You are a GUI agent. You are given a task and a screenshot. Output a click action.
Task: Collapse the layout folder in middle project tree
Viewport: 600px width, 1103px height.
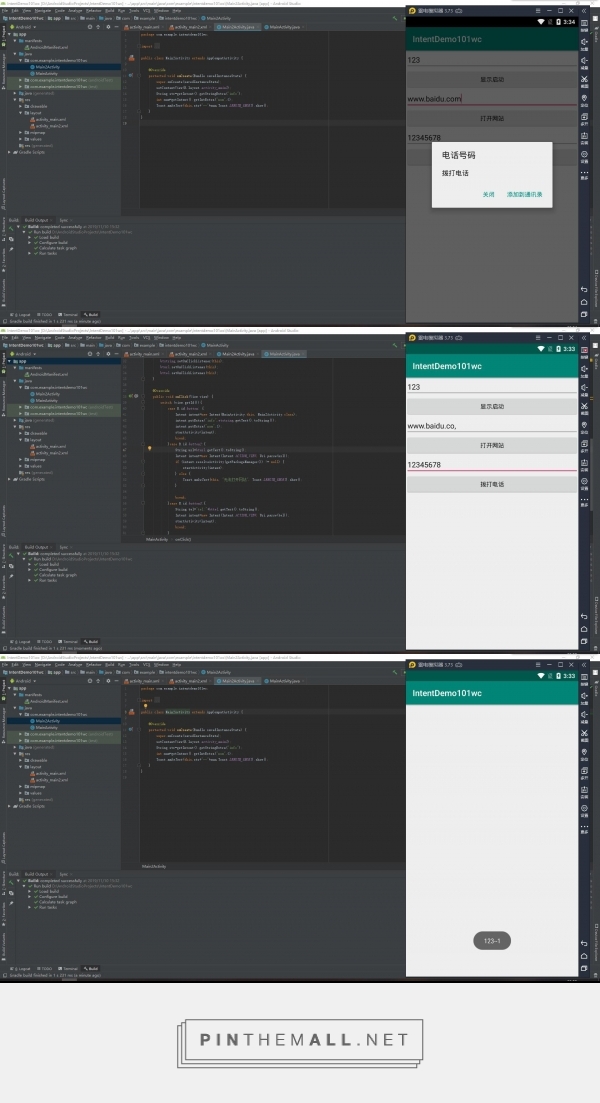[x=21, y=440]
